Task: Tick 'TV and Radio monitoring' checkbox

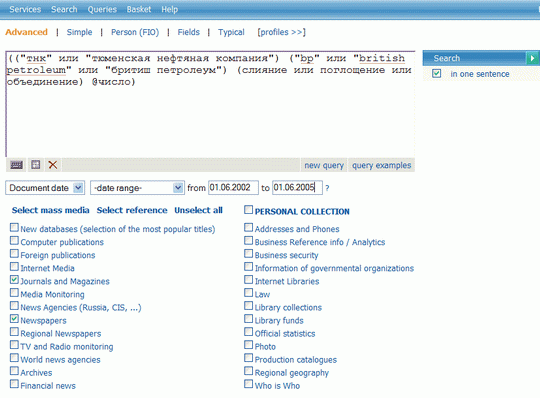Action: 14,345
